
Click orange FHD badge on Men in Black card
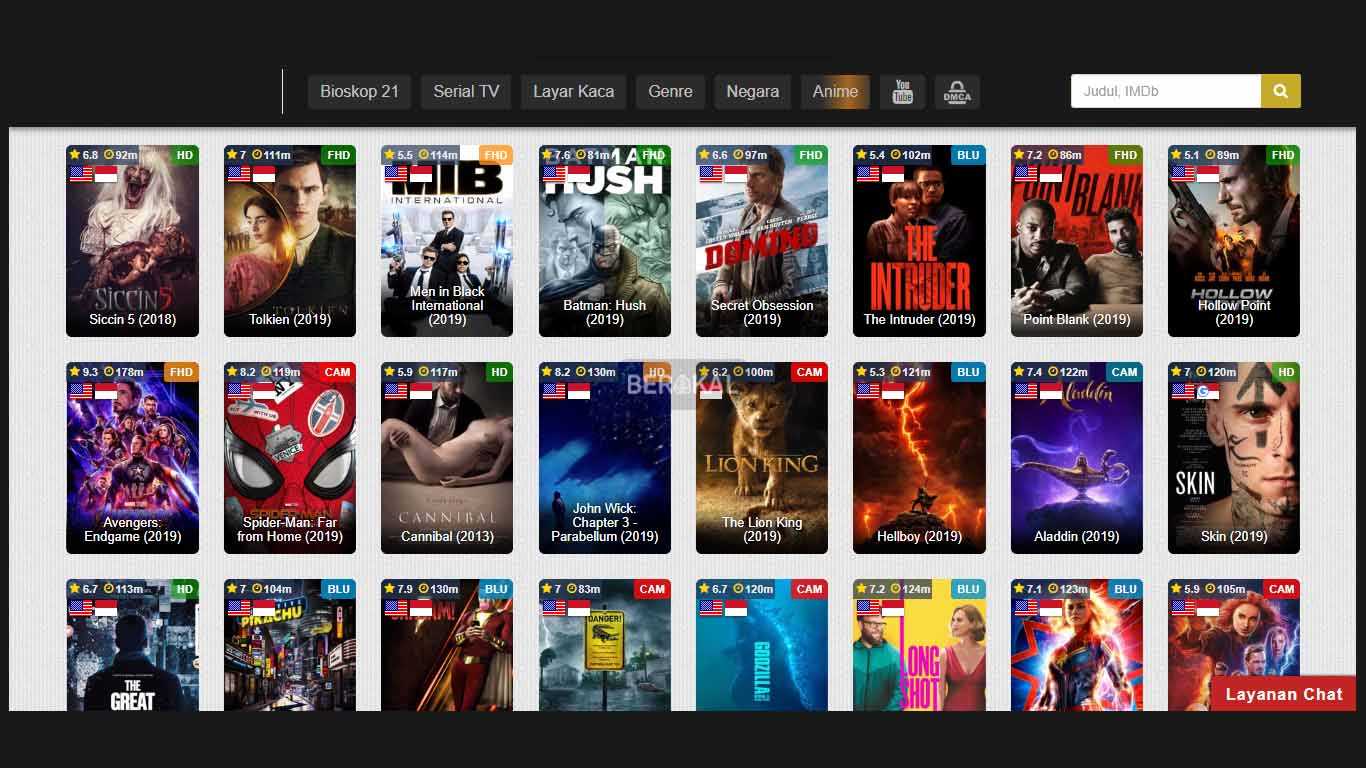(x=496, y=155)
